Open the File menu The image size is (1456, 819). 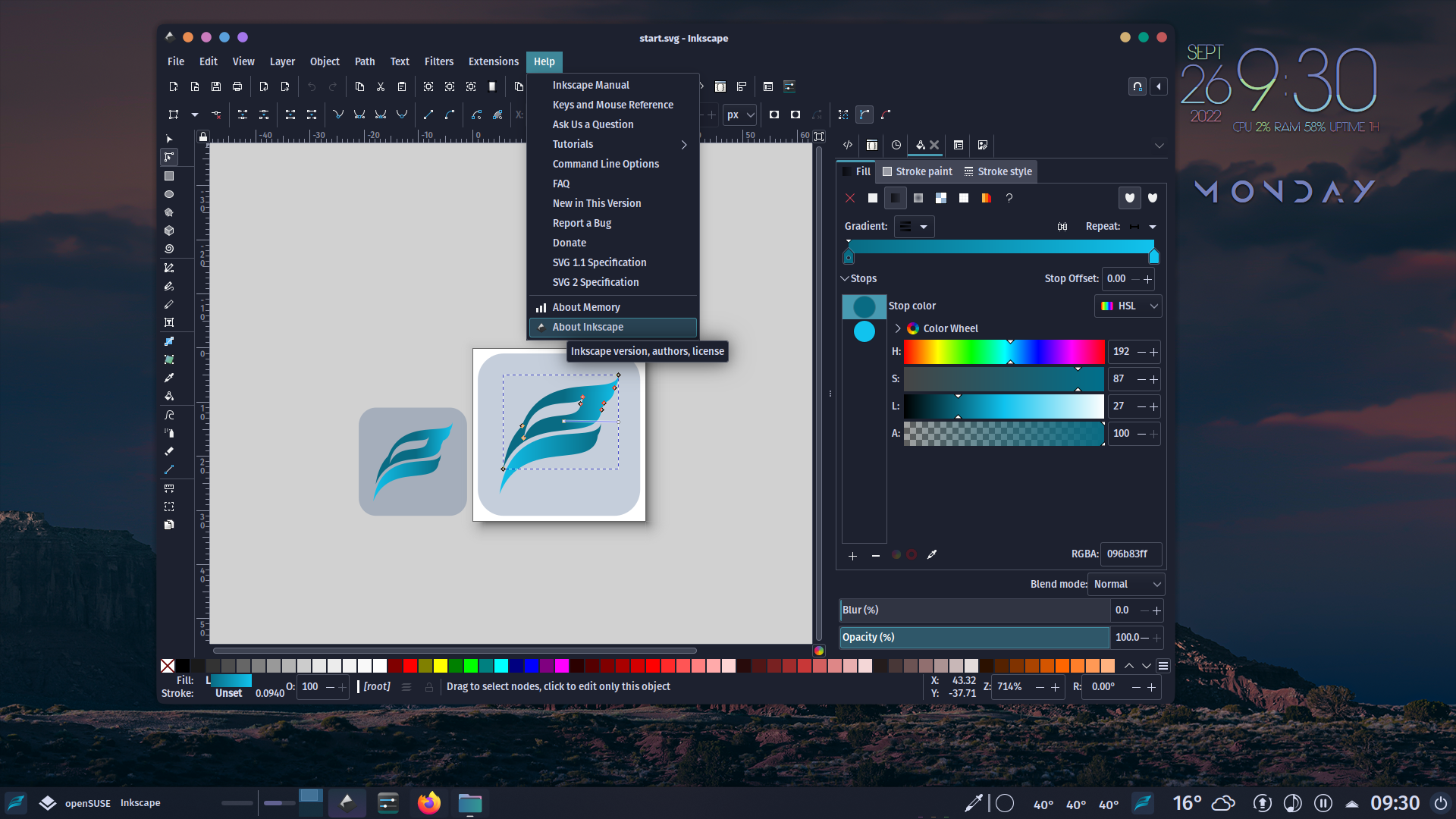(176, 61)
